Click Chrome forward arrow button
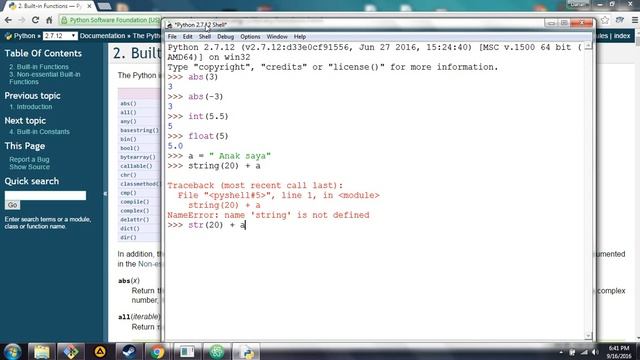 click(22, 20)
